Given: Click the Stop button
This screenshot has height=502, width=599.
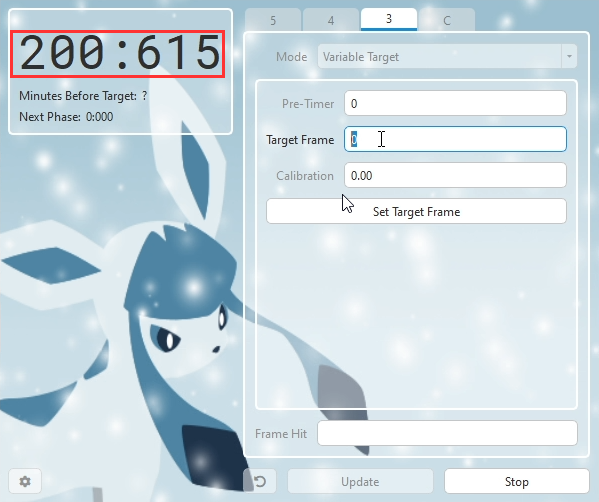Looking at the screenshot, I should (516, 481).
